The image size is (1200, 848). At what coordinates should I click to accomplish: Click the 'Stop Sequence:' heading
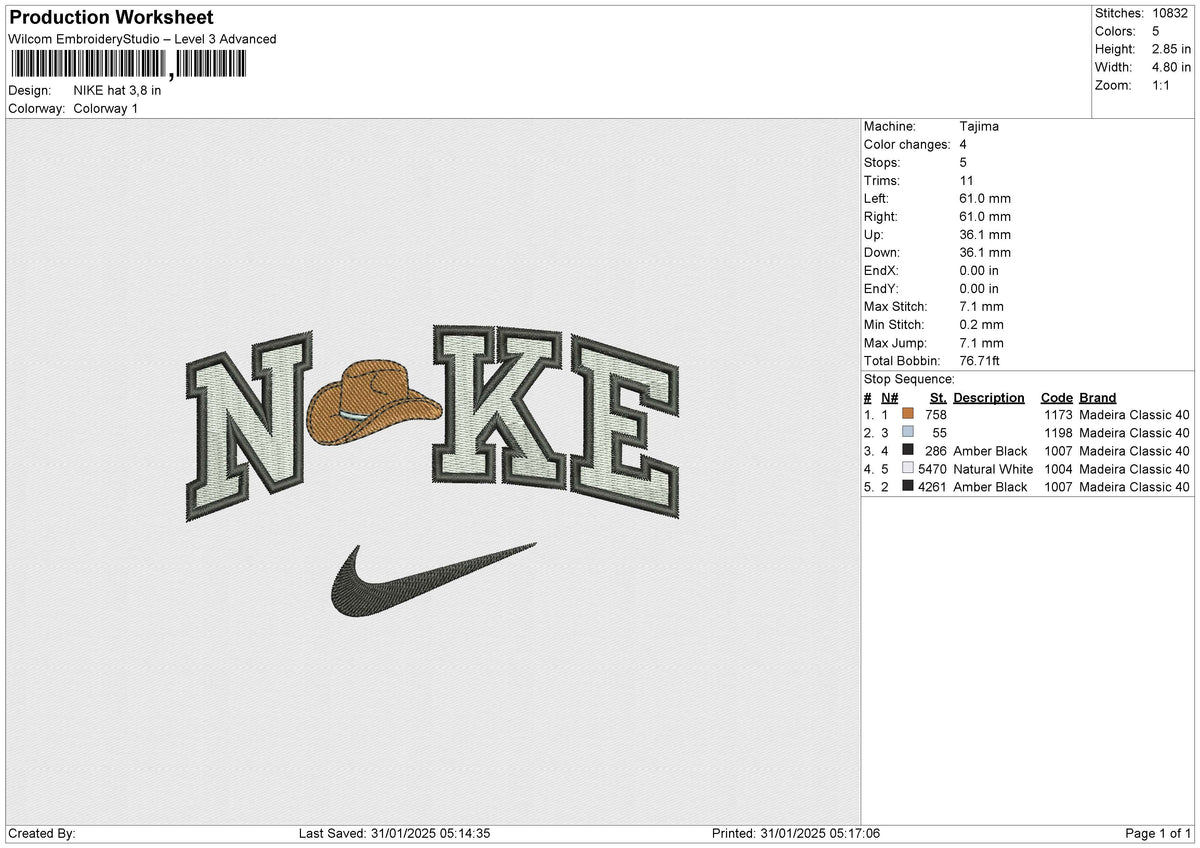coord(909,380)
